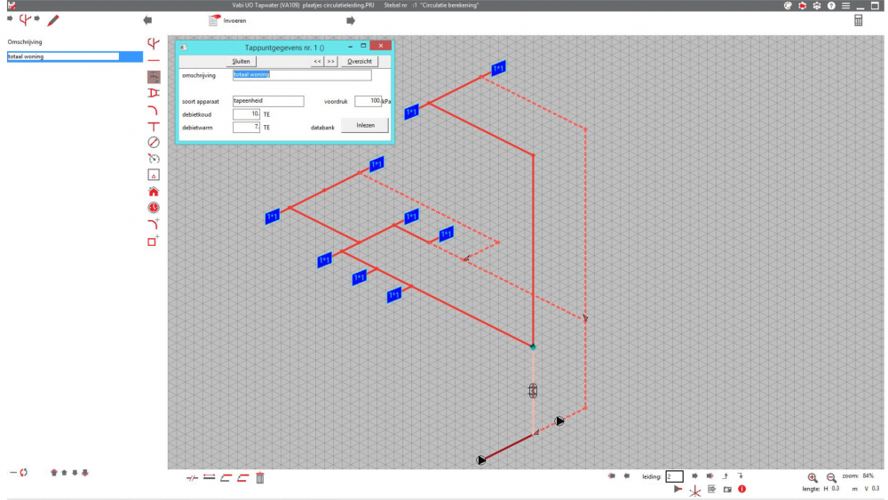Select the house icon in vertical toolbar
Image resolution: width=888 pixels, height=500 pixels.
153,191
